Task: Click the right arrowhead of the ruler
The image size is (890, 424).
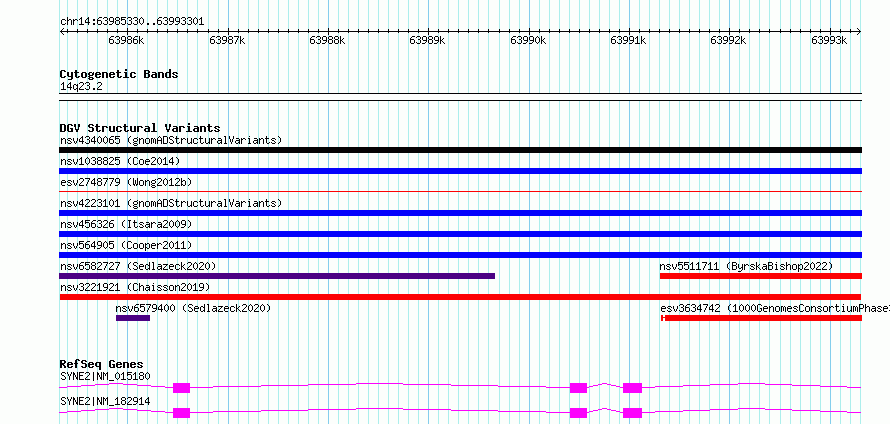Action: pos(859,32)
